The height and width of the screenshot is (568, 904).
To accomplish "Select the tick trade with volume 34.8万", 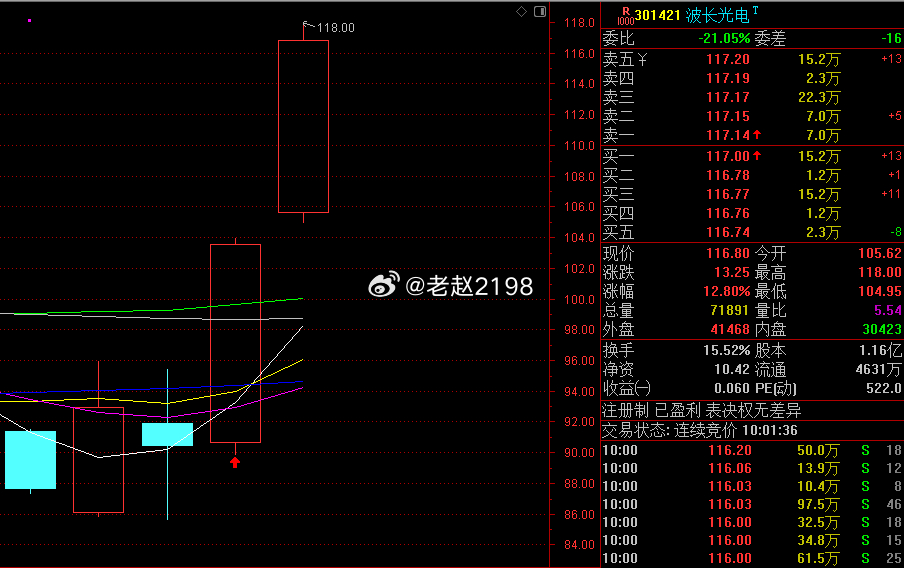I will click(x=752, y=540).
